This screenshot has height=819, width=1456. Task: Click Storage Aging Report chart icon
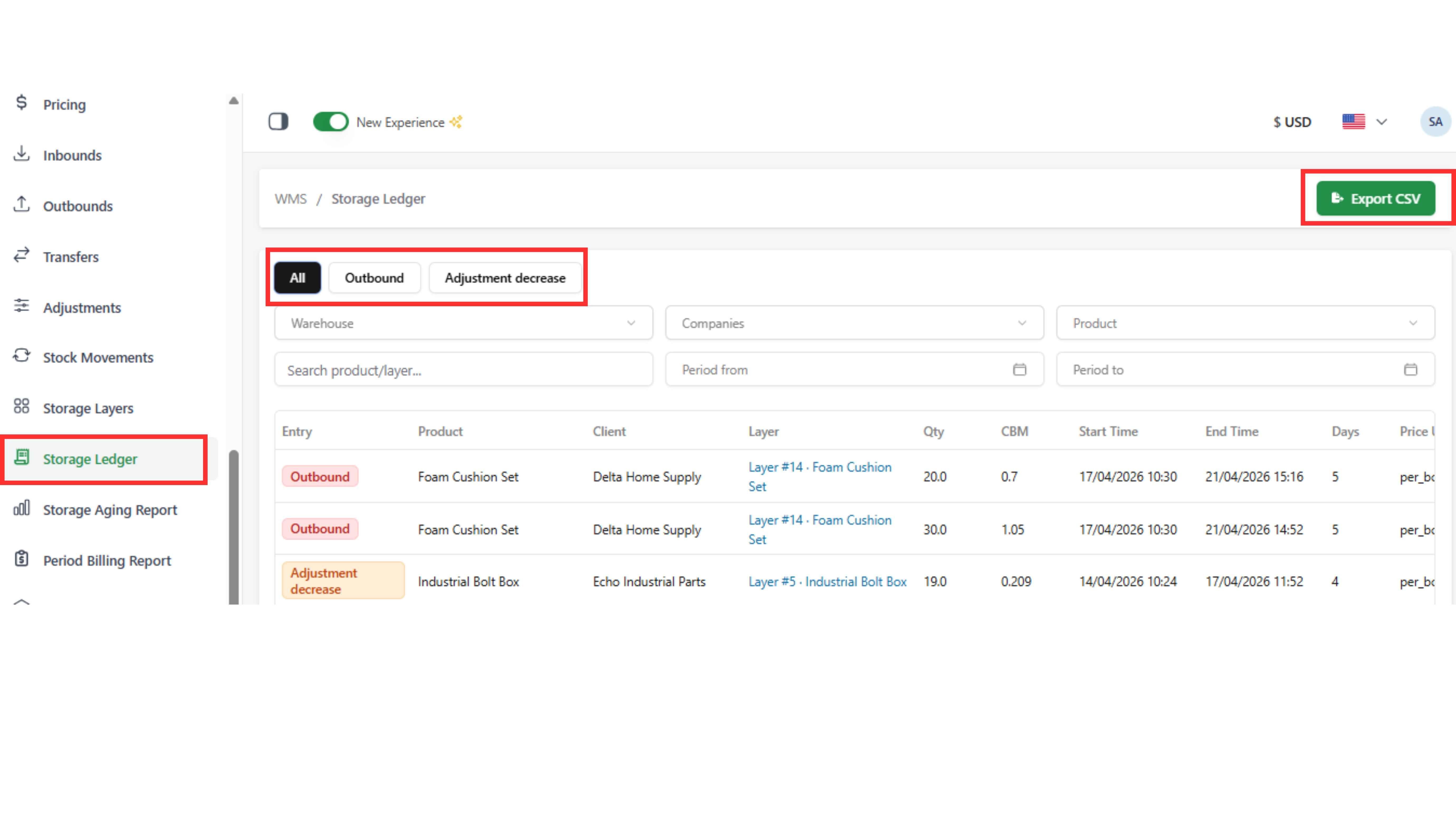(21, 508)
